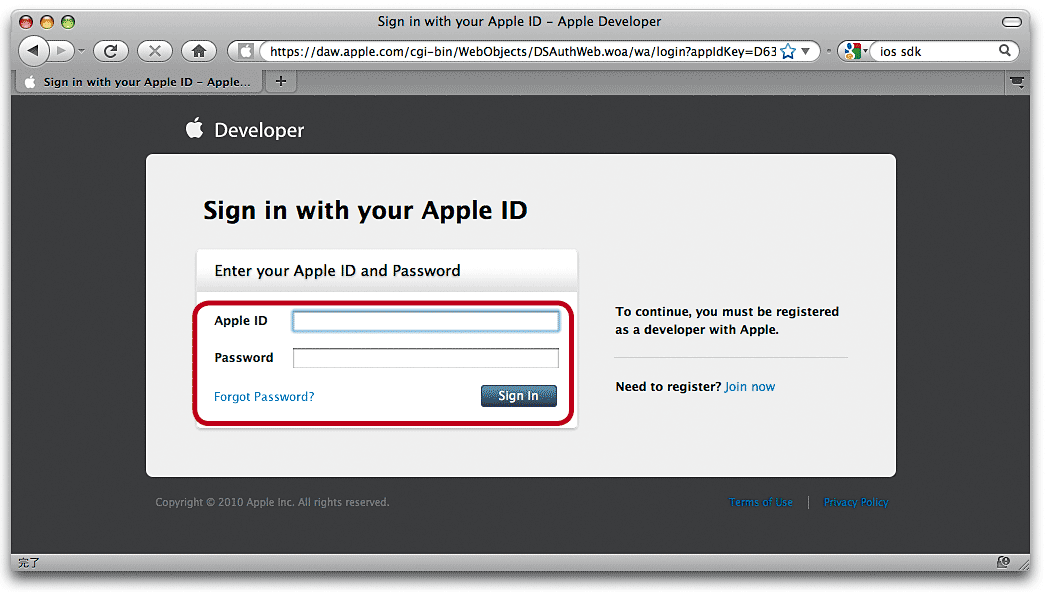Click the 'Apple ID' field label
Screen dimensions: 1053x593
(x=240, y=321)
